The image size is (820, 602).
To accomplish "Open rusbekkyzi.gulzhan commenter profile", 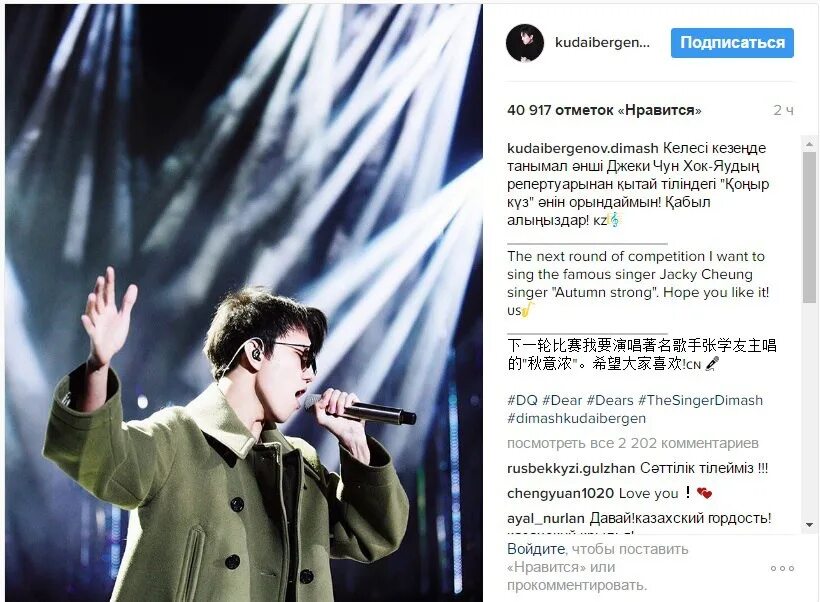I will (x=571, y=468).
